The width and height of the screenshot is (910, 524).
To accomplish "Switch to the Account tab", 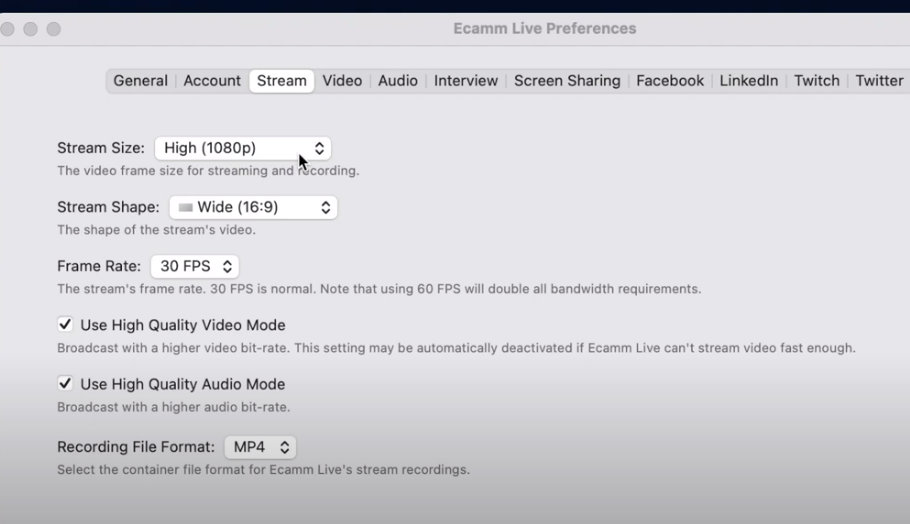I will [212, 81].
